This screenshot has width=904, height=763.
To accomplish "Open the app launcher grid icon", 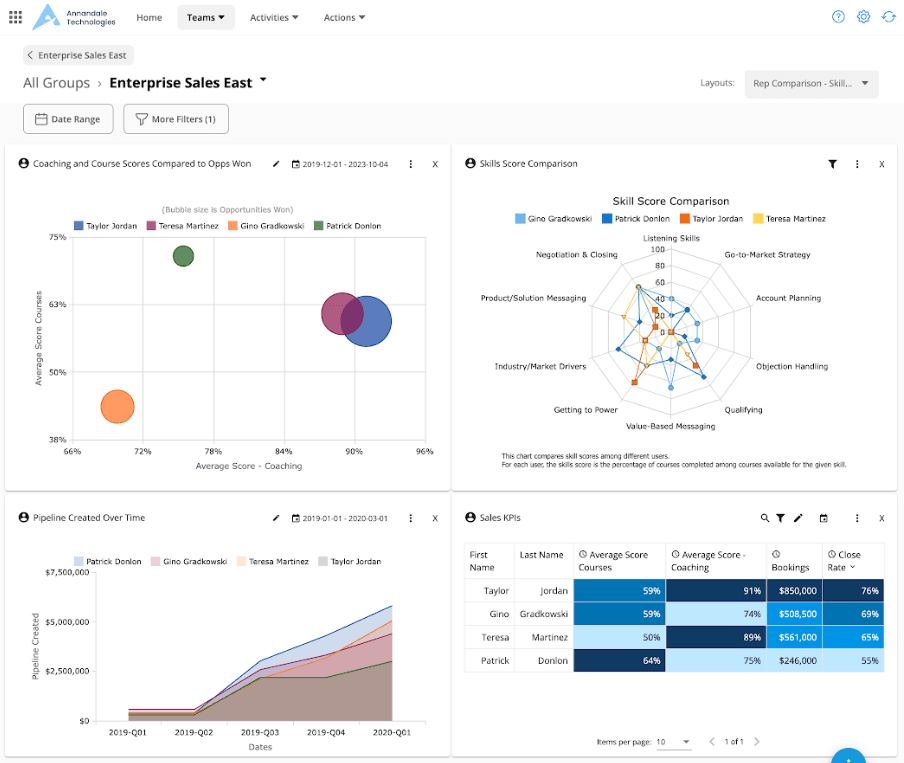I will coord(15,17).
